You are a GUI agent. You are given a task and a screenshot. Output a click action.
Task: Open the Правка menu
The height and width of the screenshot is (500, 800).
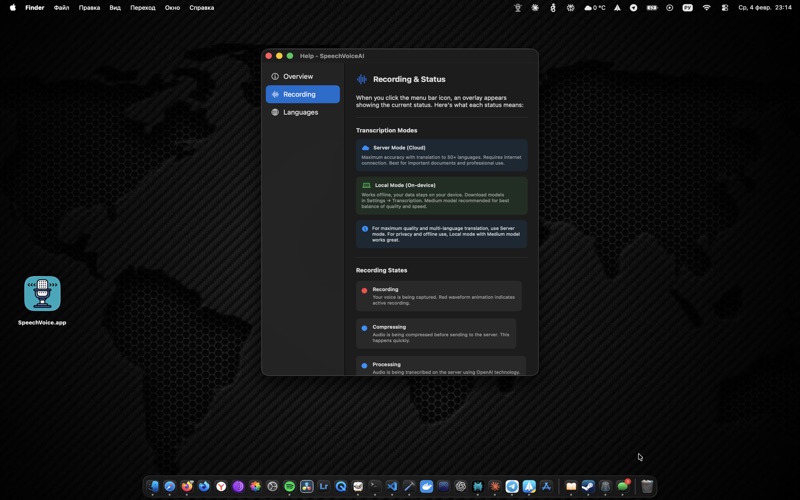(89, 8)
